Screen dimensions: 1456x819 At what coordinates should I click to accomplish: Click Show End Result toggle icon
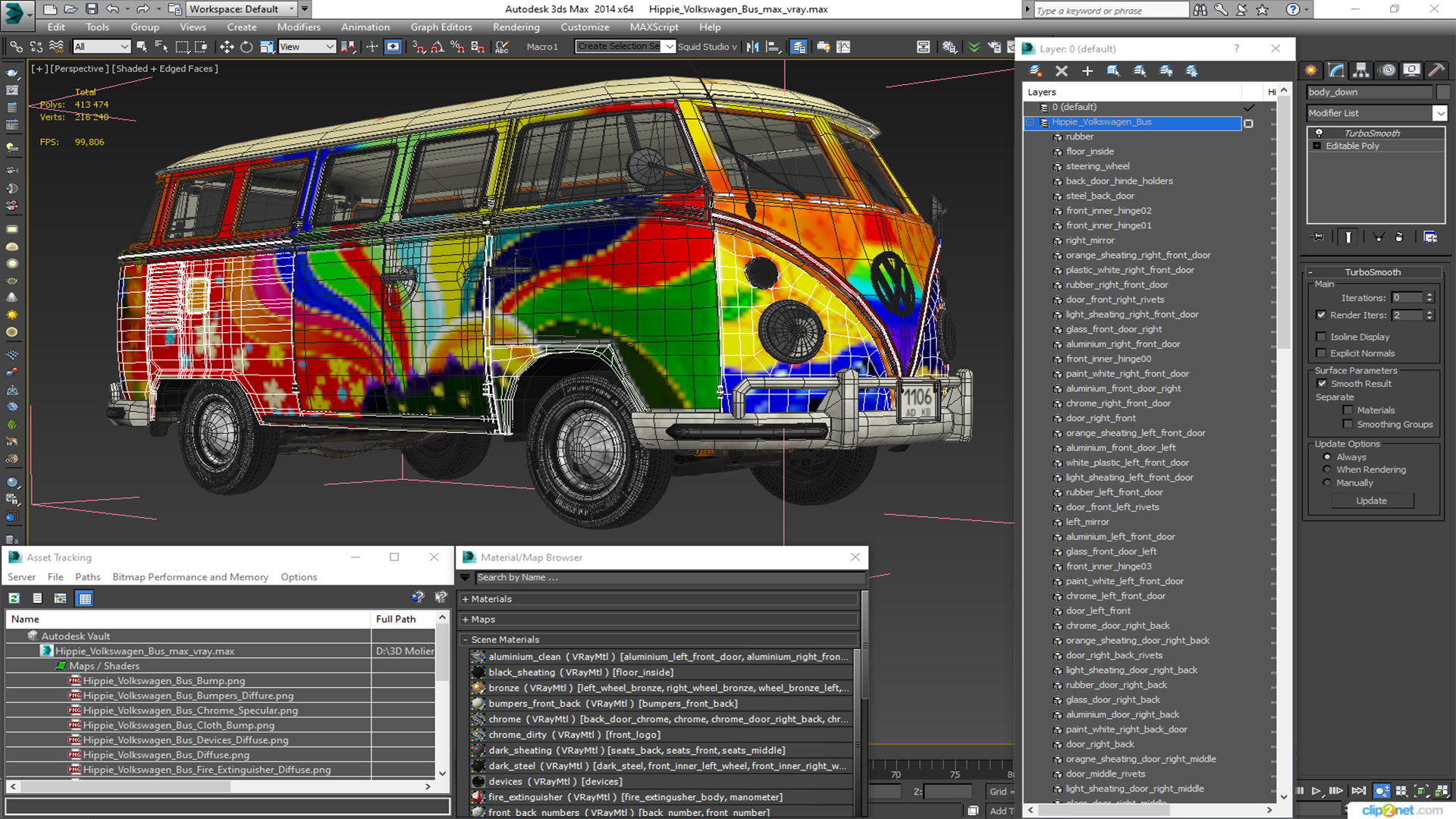click(1348, 237)
